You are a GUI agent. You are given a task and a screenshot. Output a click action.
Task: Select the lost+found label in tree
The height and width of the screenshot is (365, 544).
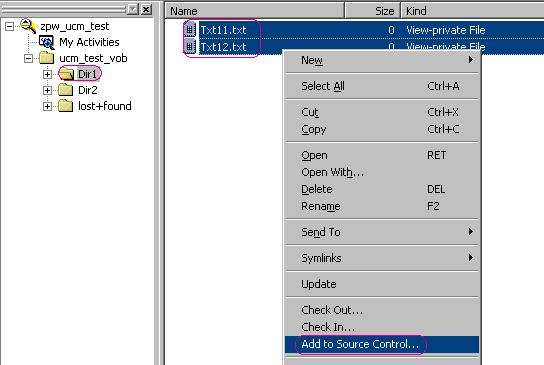[x=104, y=106]
